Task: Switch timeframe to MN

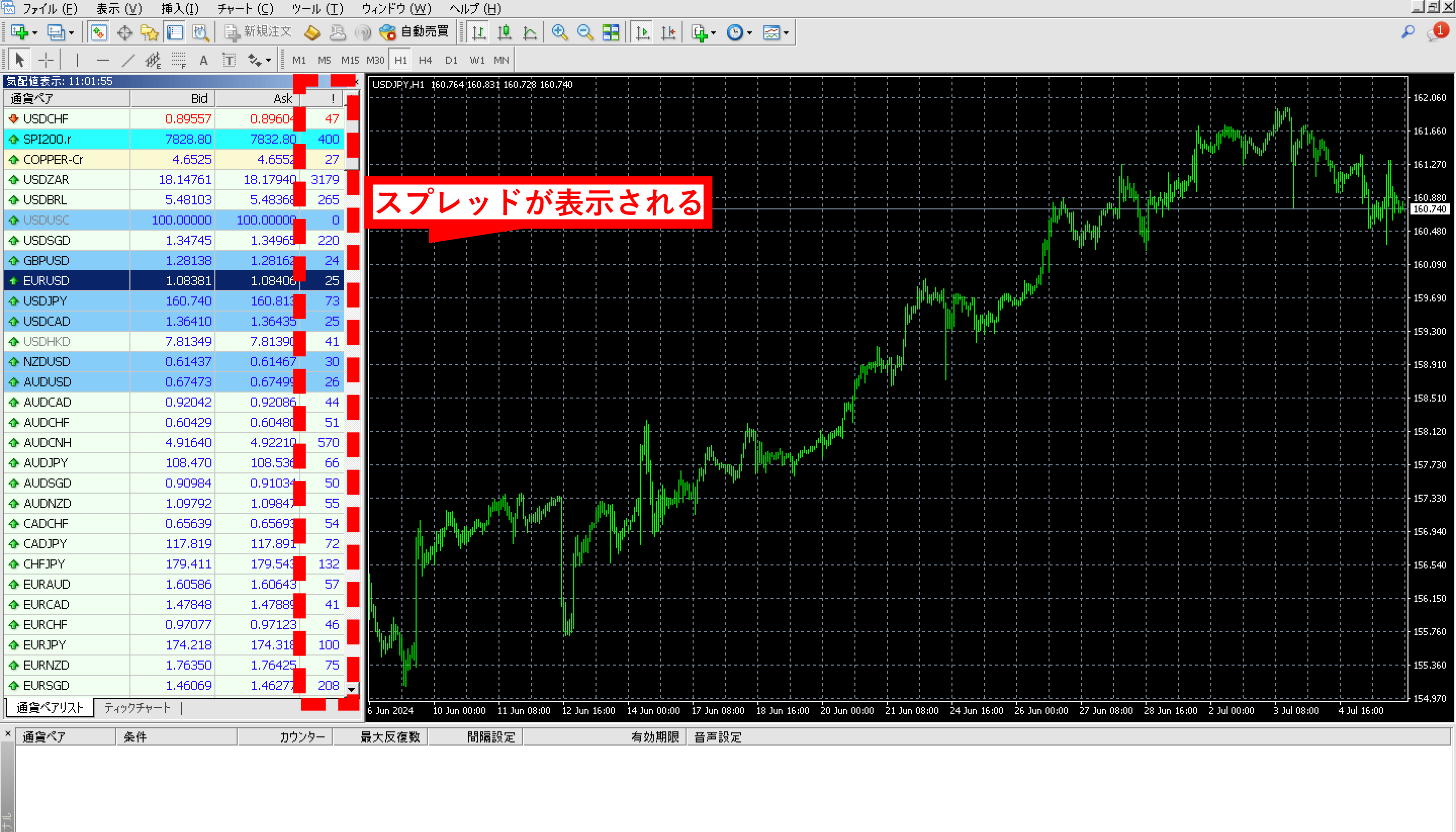Action: point(501,60)
